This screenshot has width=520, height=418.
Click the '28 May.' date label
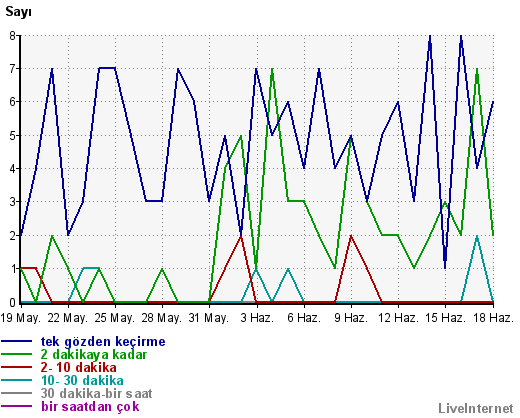[x=162, y=318]
